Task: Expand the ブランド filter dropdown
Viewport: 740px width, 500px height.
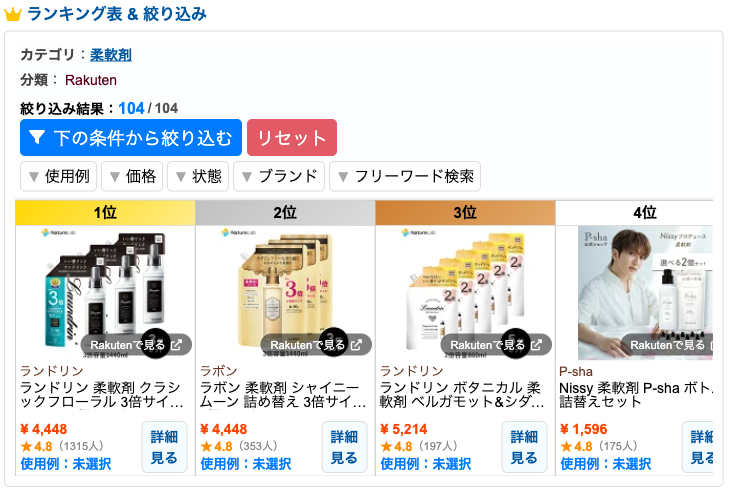Action: [x=279, y=176]
